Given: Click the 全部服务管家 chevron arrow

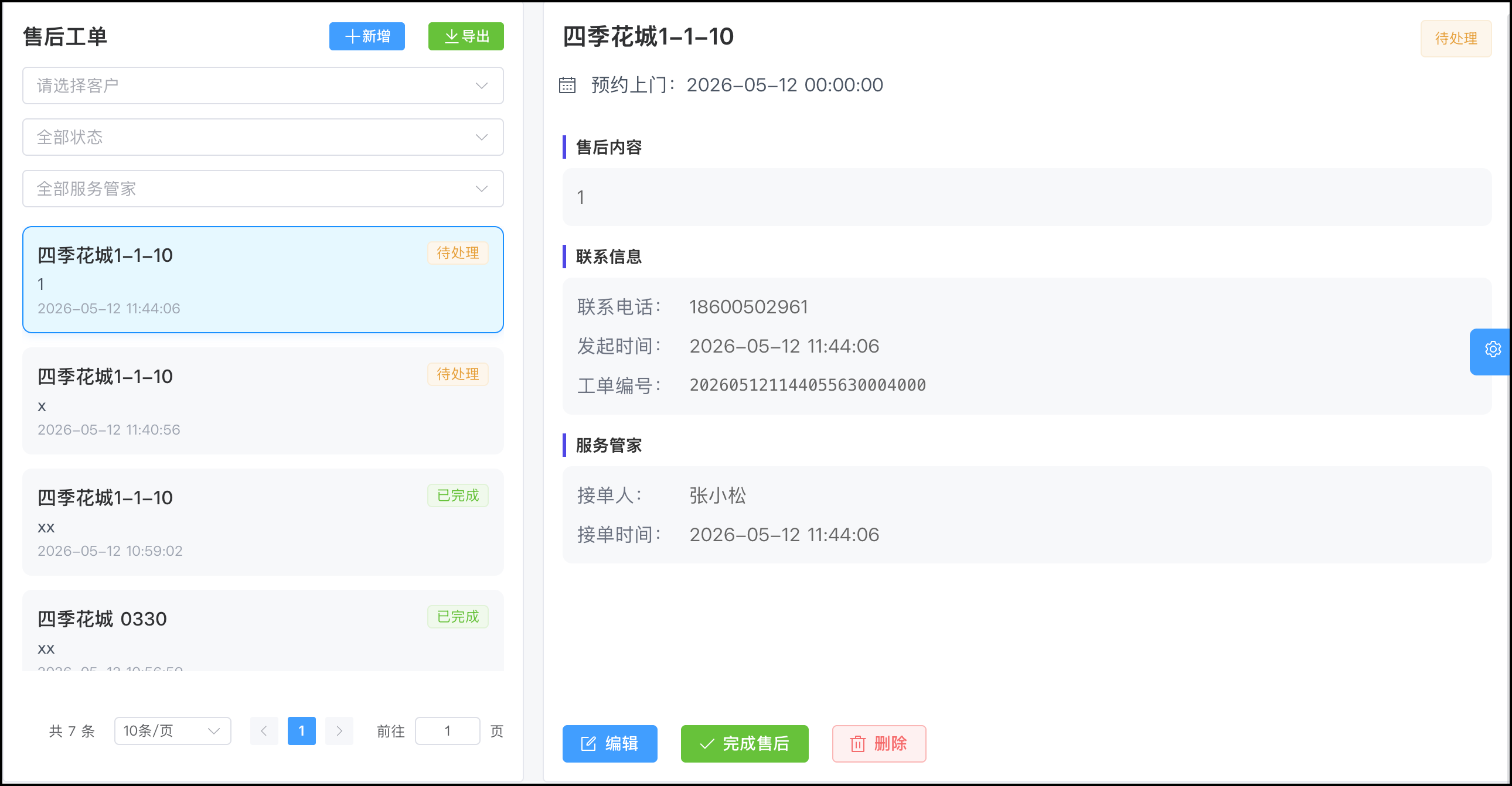Looking at the screenshot, I should click(481, 189).
